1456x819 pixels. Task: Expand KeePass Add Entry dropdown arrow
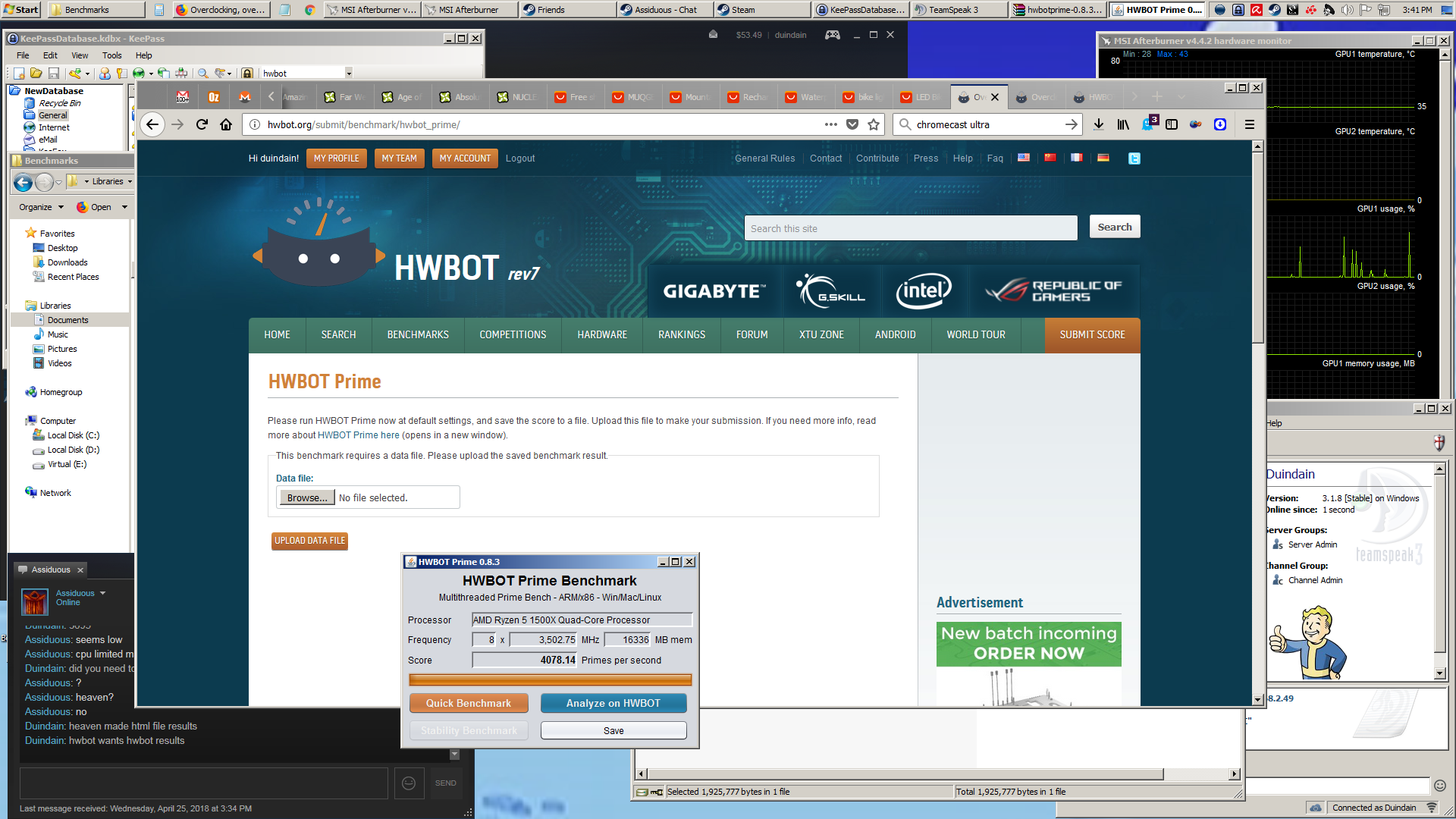coord(87,74)
